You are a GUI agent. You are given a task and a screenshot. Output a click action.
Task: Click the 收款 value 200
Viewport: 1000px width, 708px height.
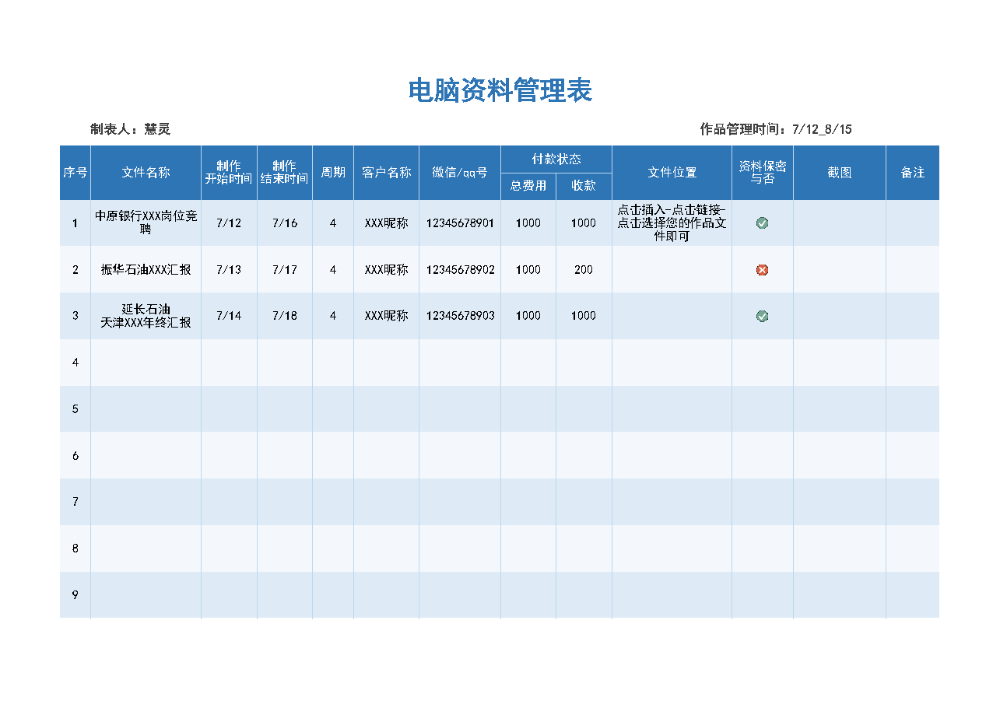(584, 270)
